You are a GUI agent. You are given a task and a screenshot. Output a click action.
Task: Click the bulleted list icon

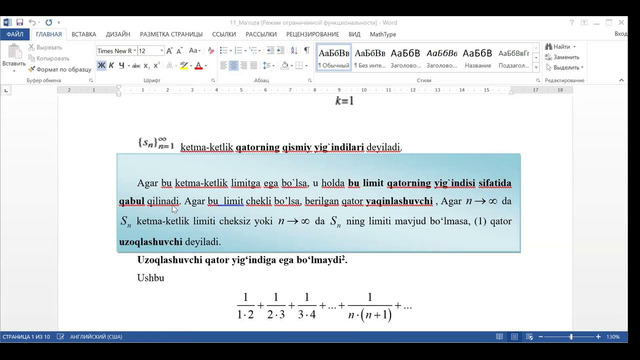tap(224, 50)
